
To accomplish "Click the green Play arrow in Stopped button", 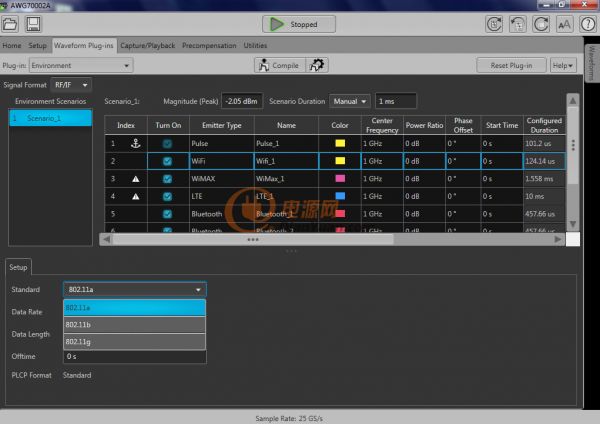I will pyautogui.click(x=276, y=24).
